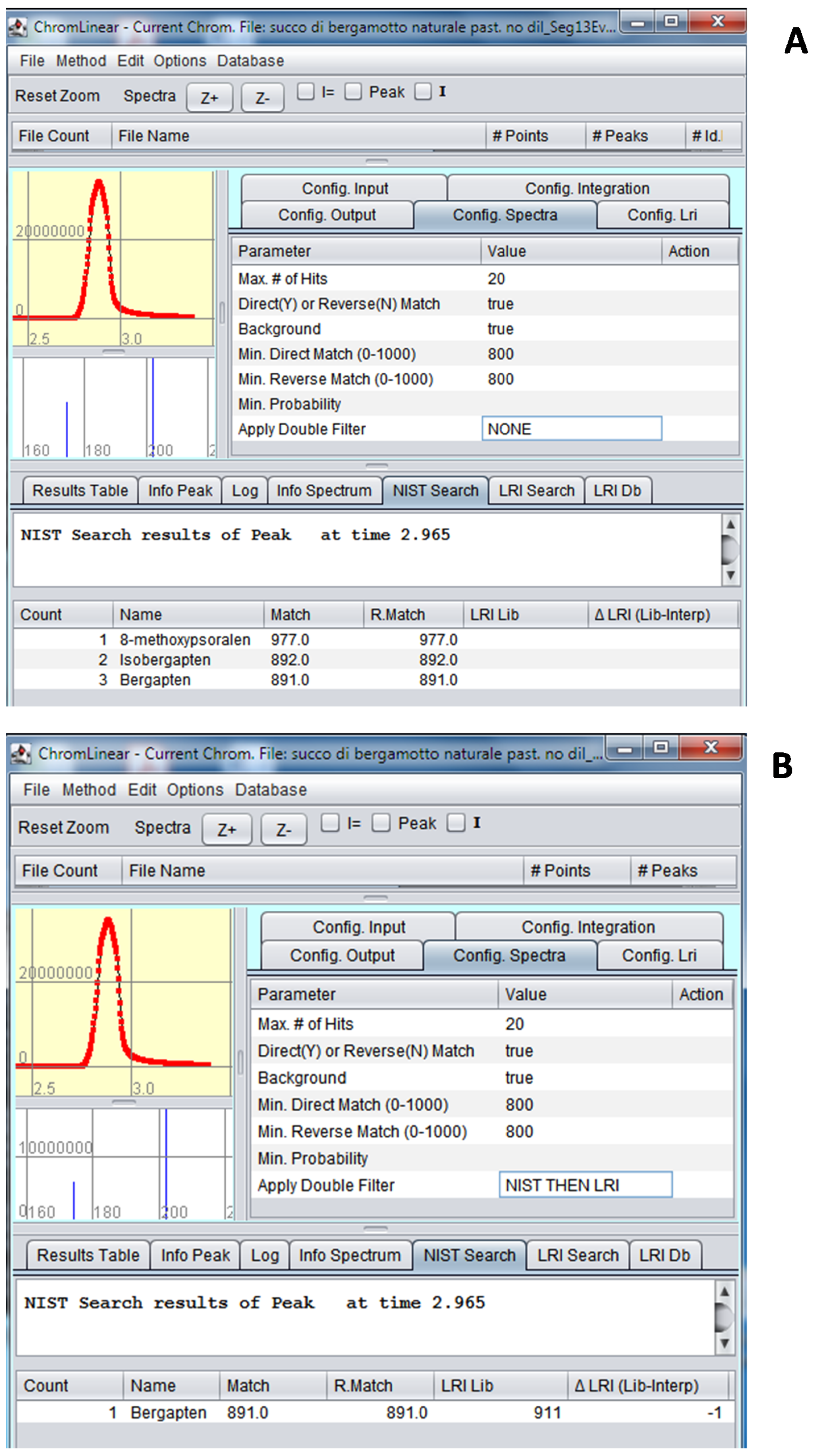The height and width of the screenshot is (1456, 814).
Task: Click Z- zoom-out button in window A
Action: point(262,98)
